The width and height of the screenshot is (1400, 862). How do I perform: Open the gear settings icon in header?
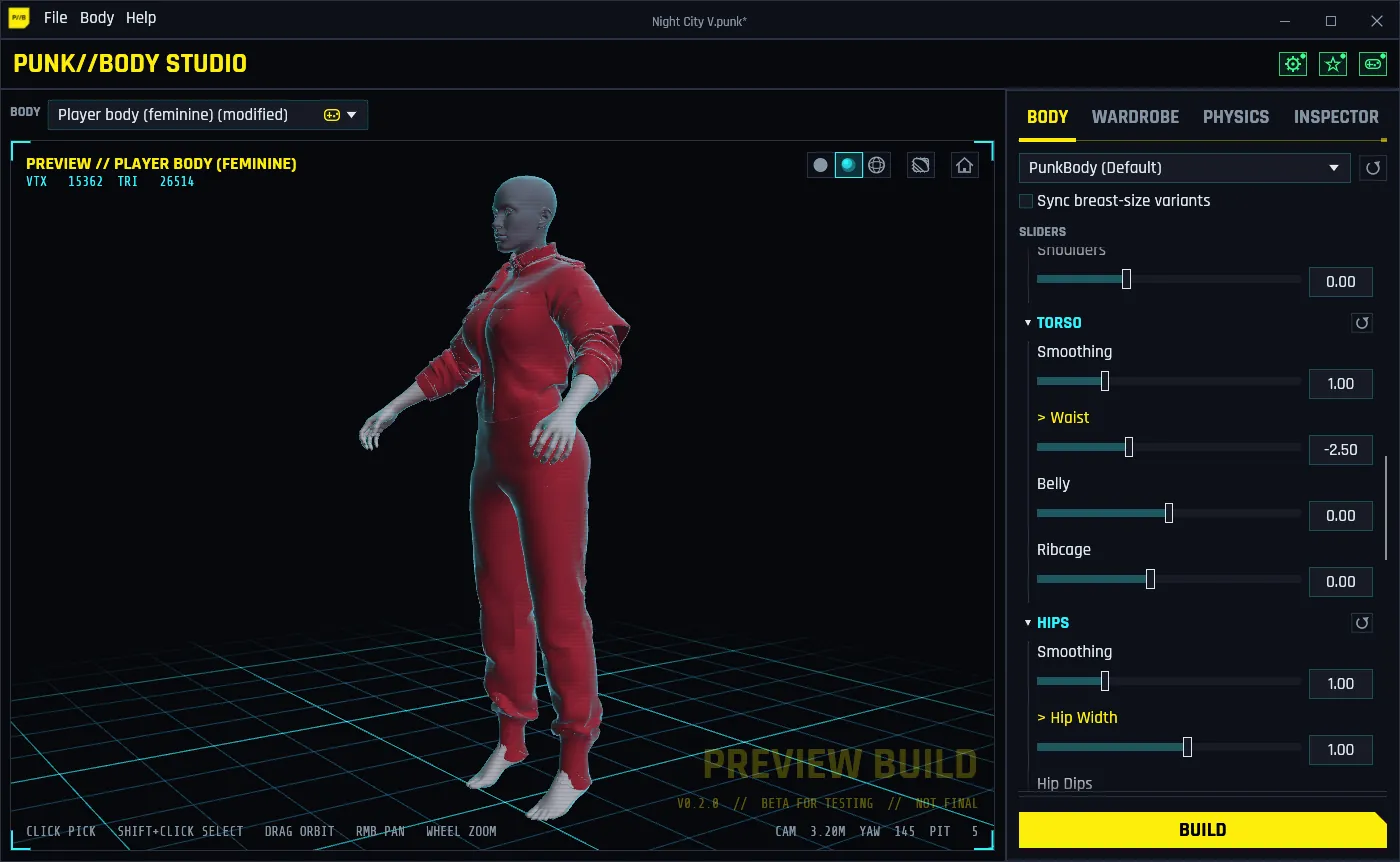coord(1293,64)
